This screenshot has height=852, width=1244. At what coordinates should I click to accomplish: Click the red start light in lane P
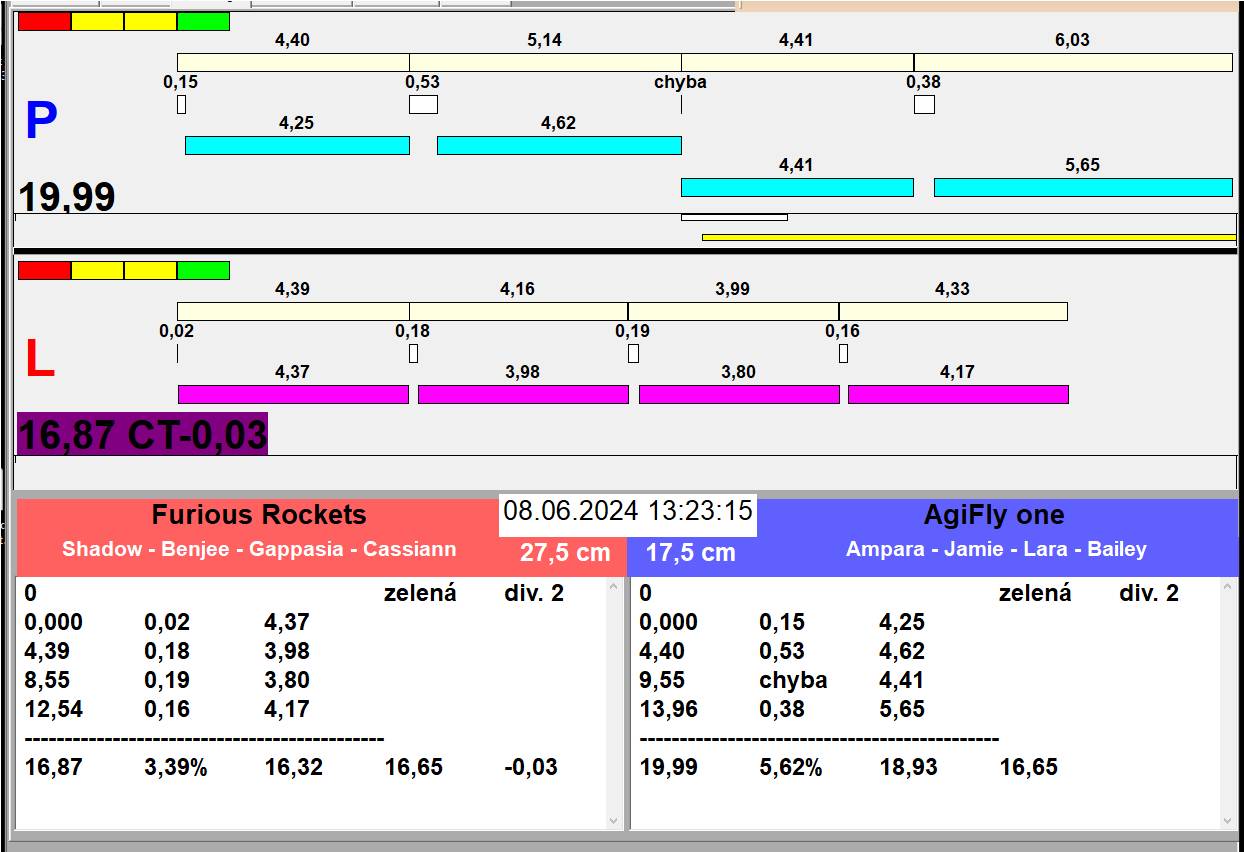pyautogui.click(x=45, y=21)
